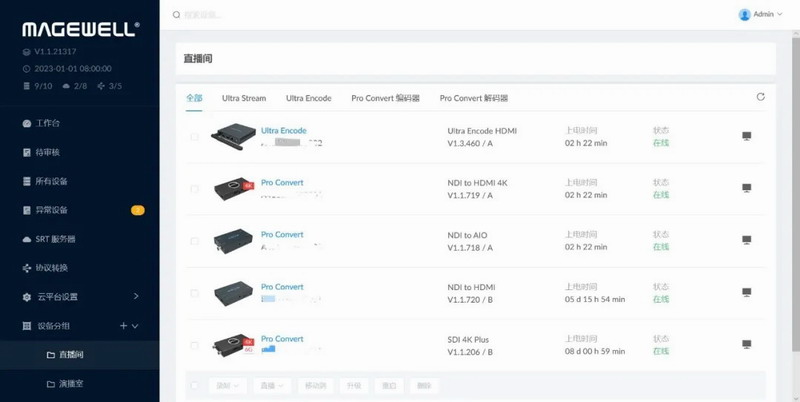Open 协议转换 in the sidebar
Viewport: 800px width, 402px height.
click(x=27, y=268)
